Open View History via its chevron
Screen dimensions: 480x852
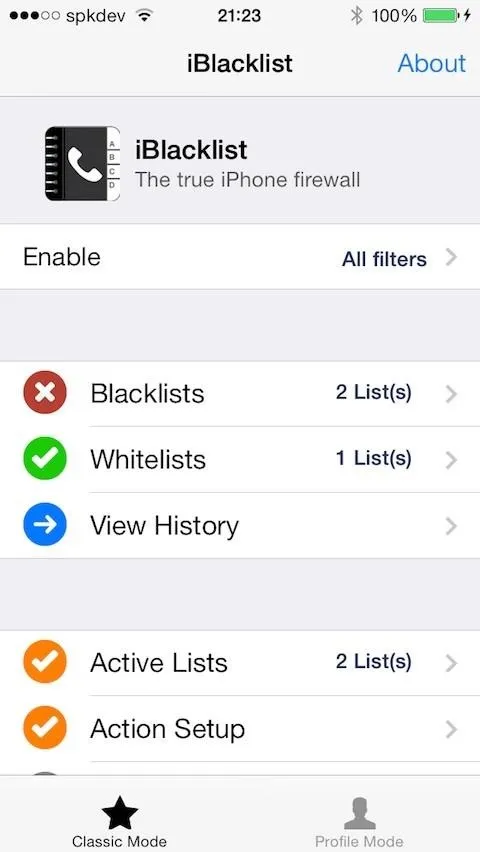(451, 526)
